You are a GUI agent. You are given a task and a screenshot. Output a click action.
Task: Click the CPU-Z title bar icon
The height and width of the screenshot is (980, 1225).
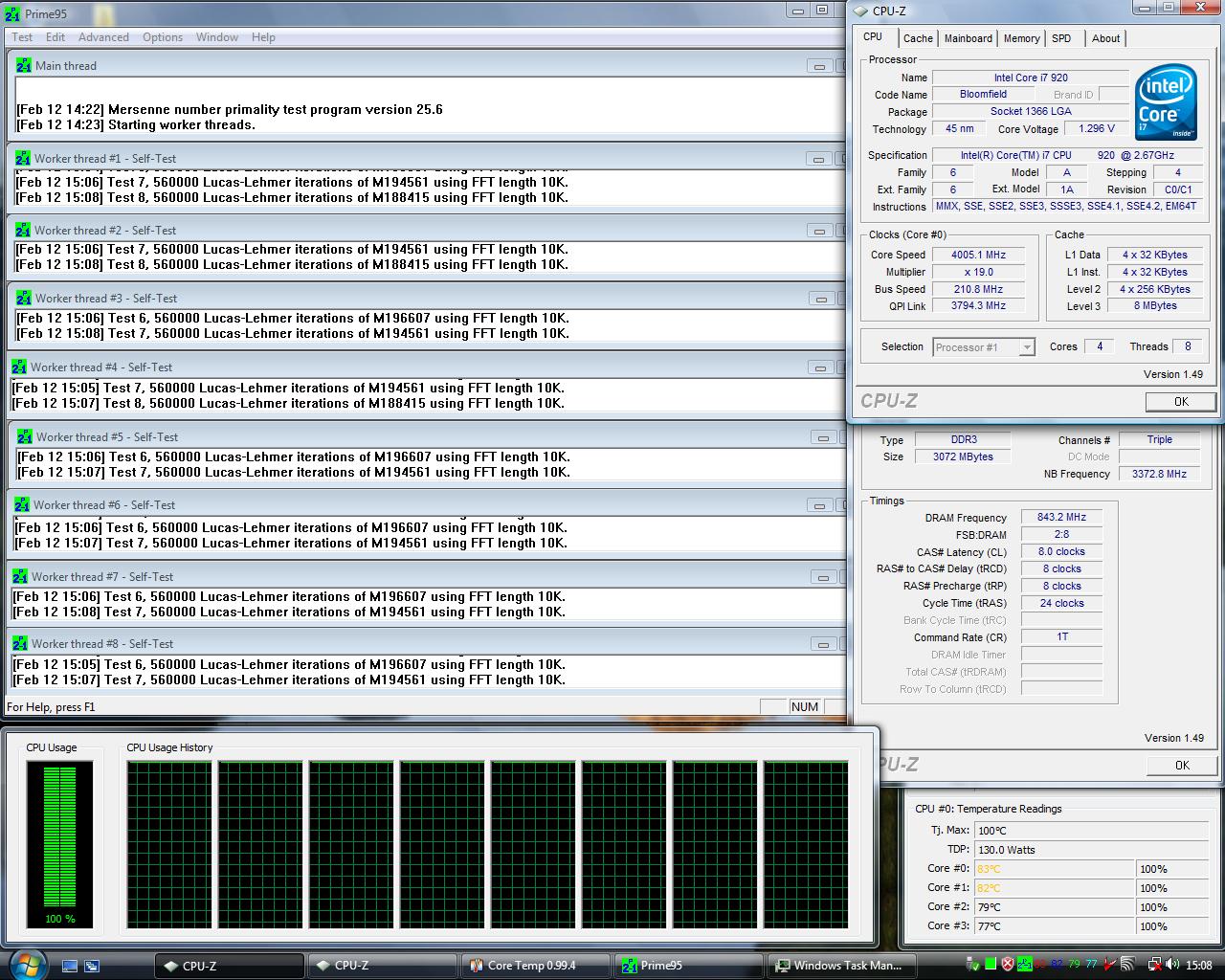coord(860,11)
